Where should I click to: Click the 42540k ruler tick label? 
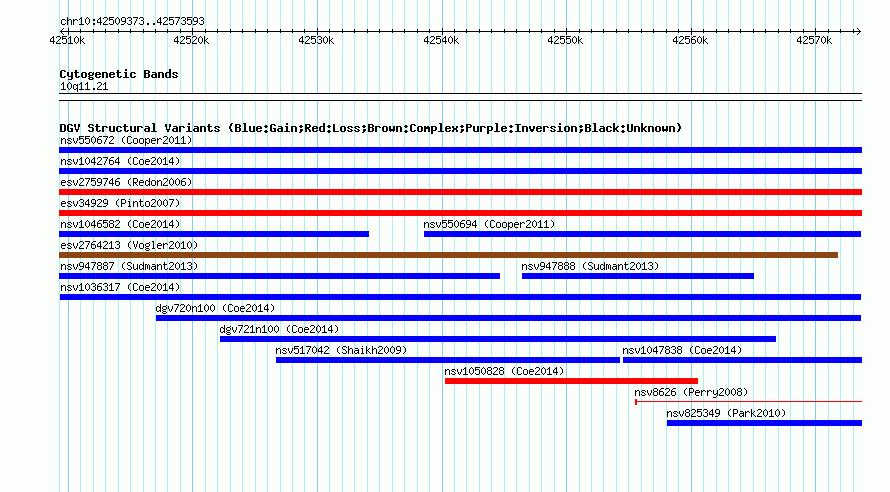tap(441, 40)
